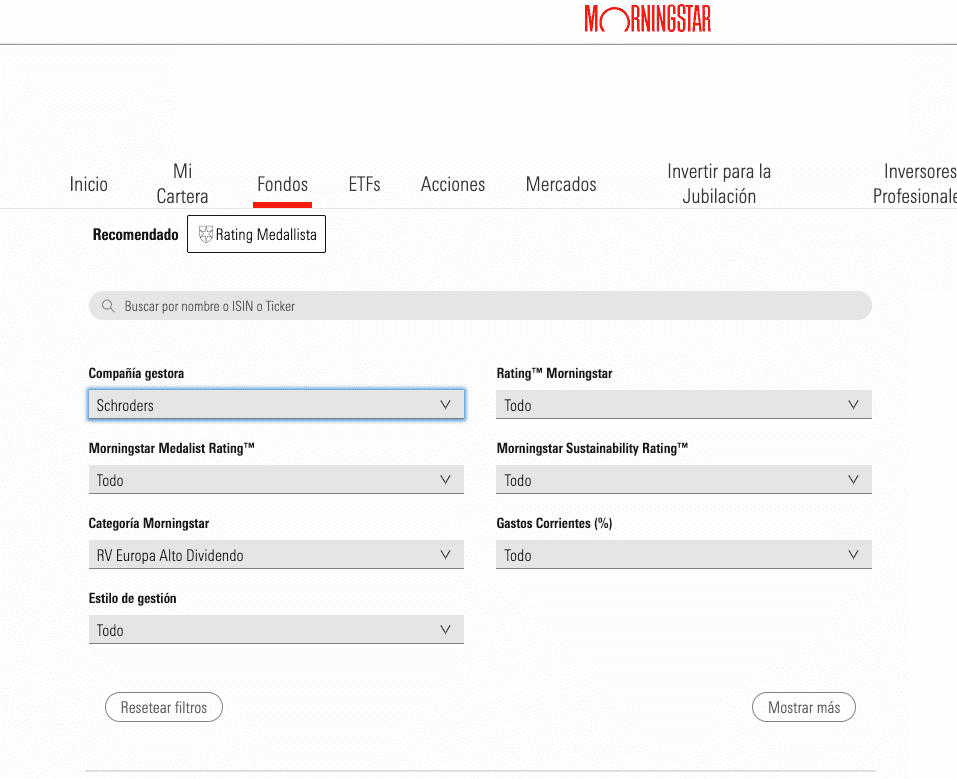The image size is (957, 779).
Task: Click the Compañía gestora label
Action: coord(136,373)
